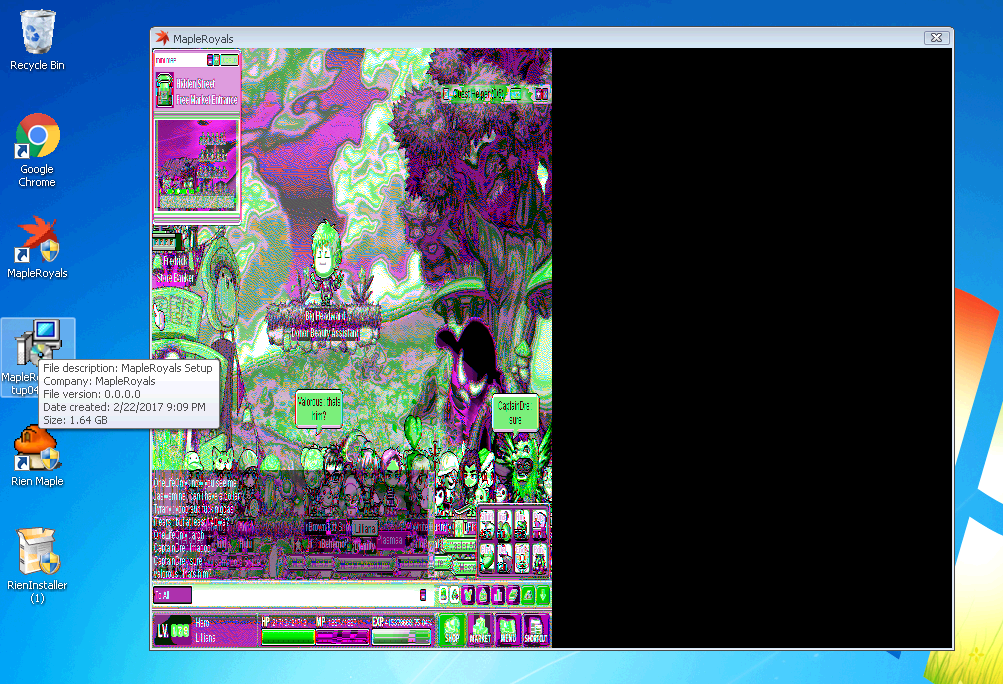Select the RienInstaller (1) desktop icon
1003x684 pixels.
click(x=37, y=560)
